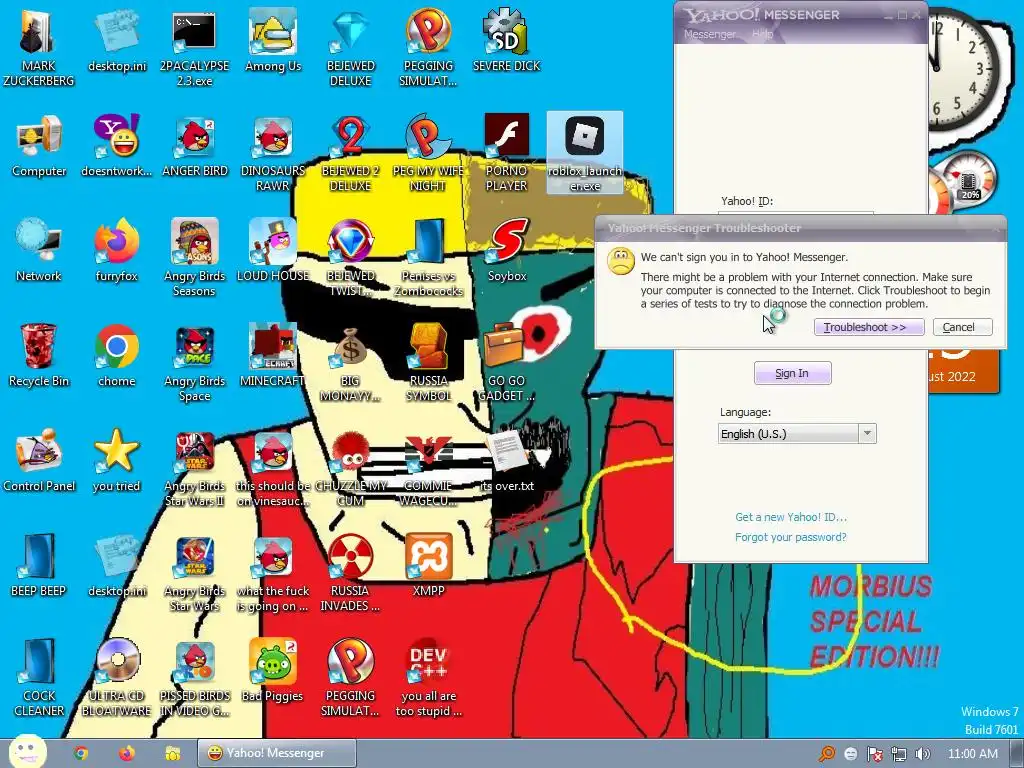Click the Sign In button
The image size is (1024, 768).
tap(792, 373)
